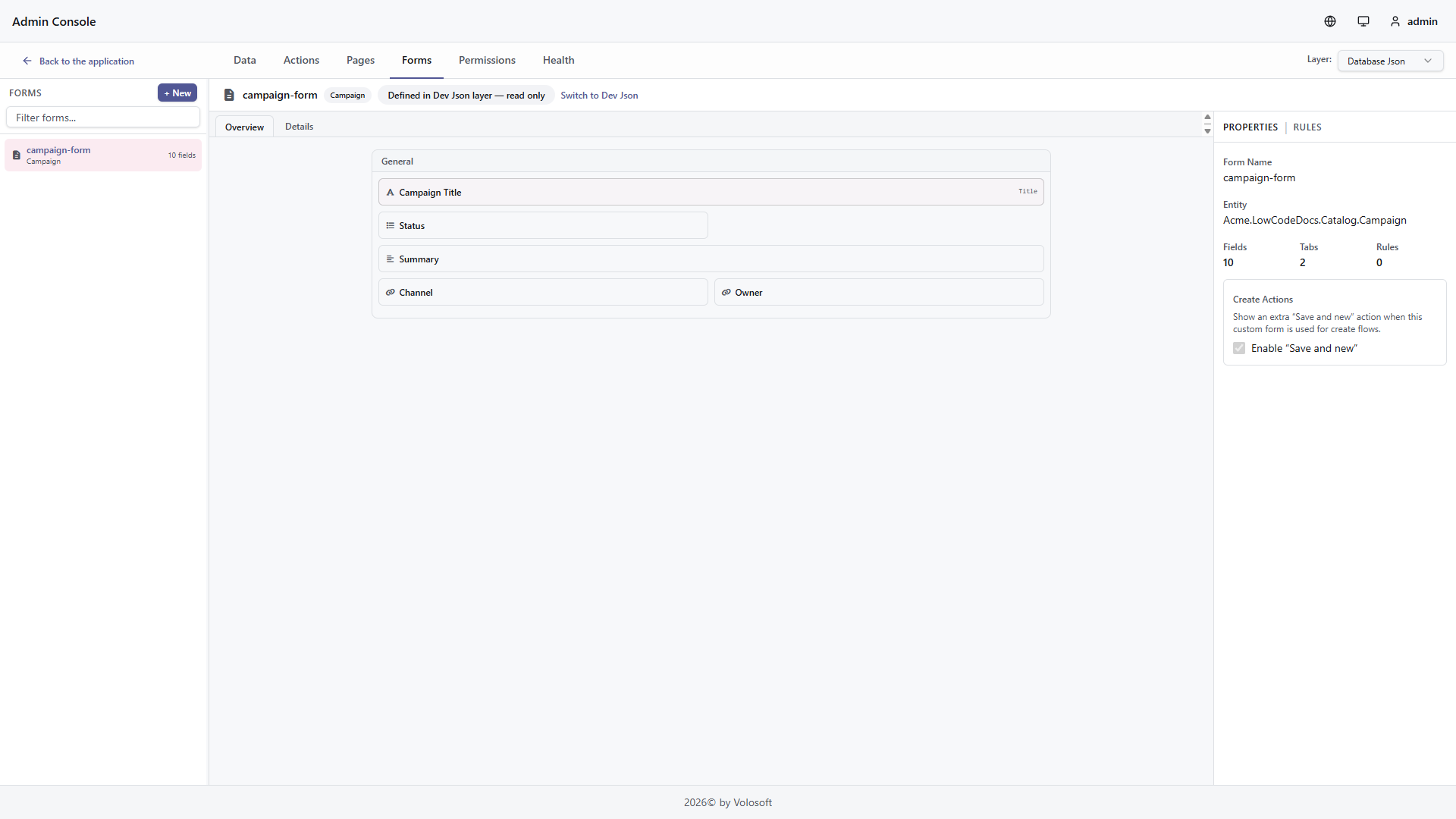Select the Summary field row
Viewport: 1456px width, 819px height.
[x=711, y=259]
